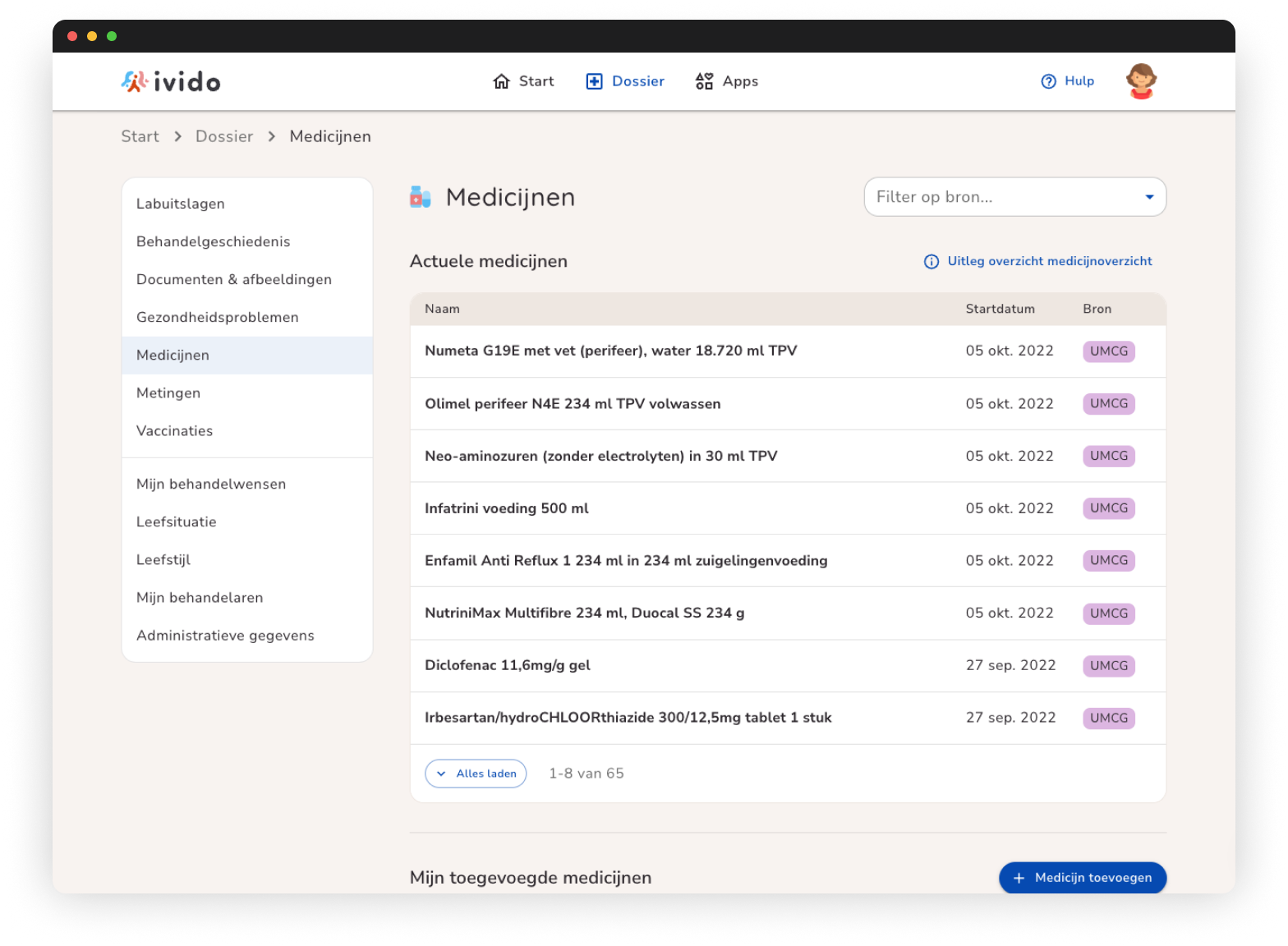
Task: Click the Medicijn toevoegen button
Action: (x=1083, y=878)
